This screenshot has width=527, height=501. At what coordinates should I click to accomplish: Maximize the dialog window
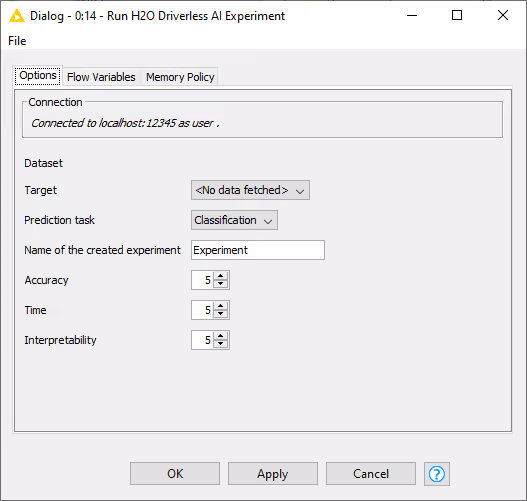click(457, 15)
